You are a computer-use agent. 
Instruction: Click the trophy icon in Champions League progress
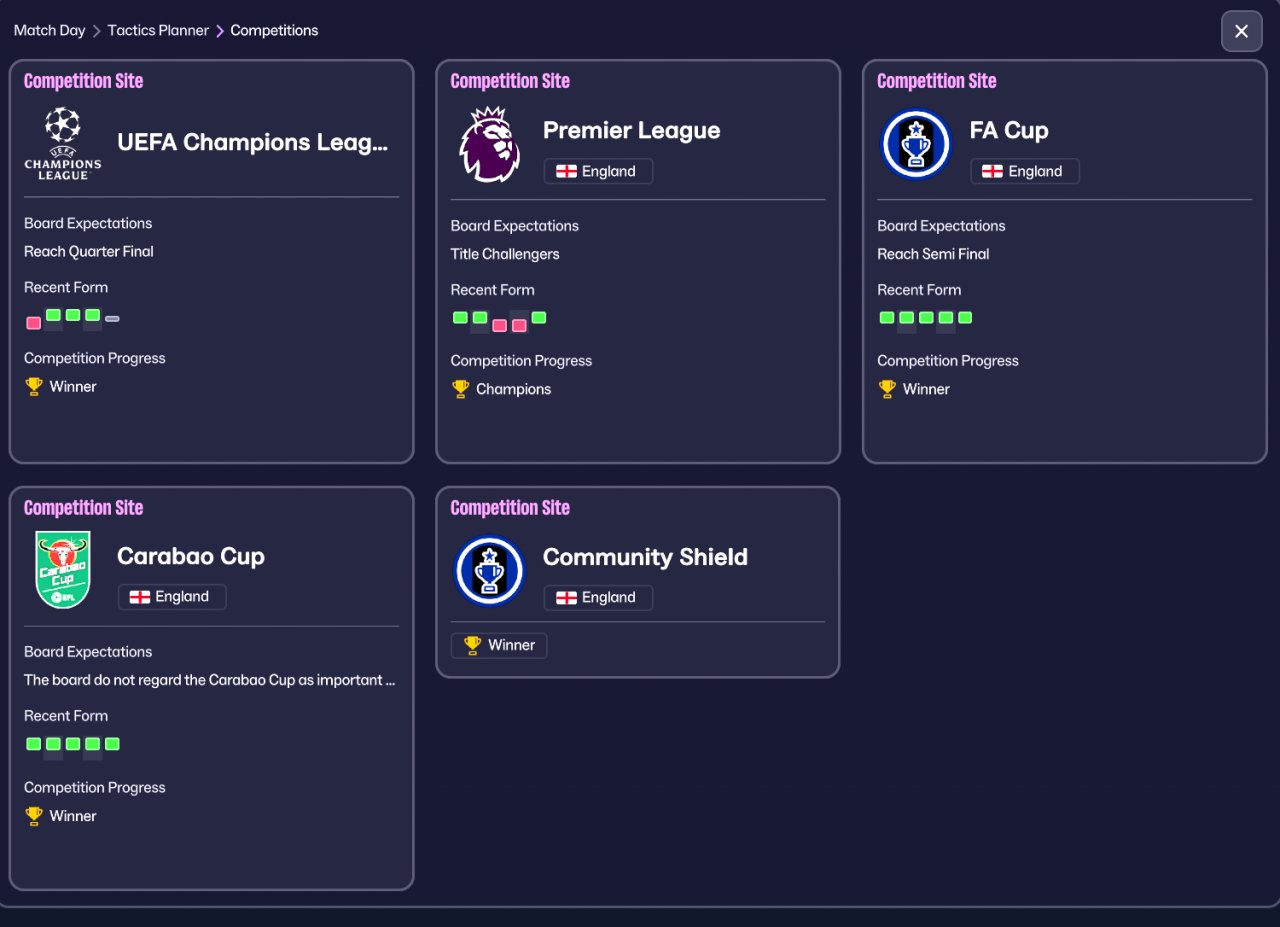point(34,386)
